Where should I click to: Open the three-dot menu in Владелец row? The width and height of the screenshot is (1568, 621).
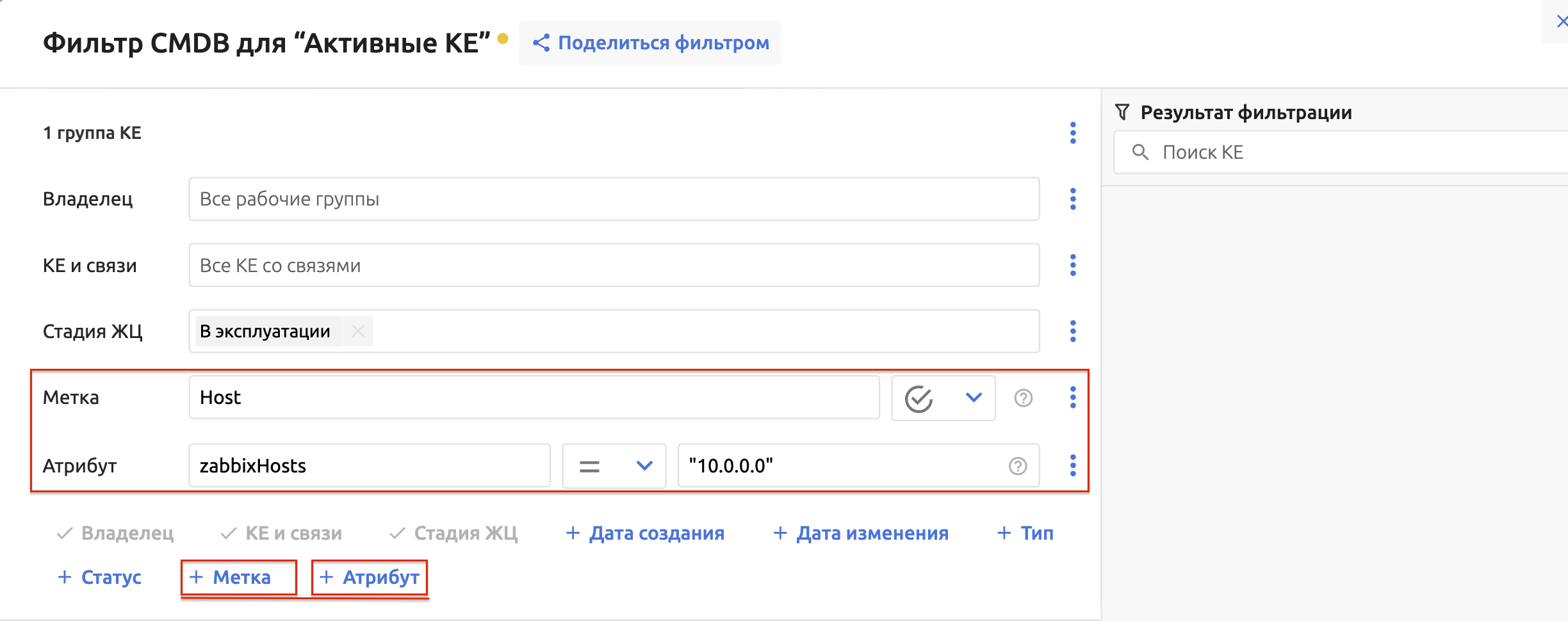(x=1072, y=199)
